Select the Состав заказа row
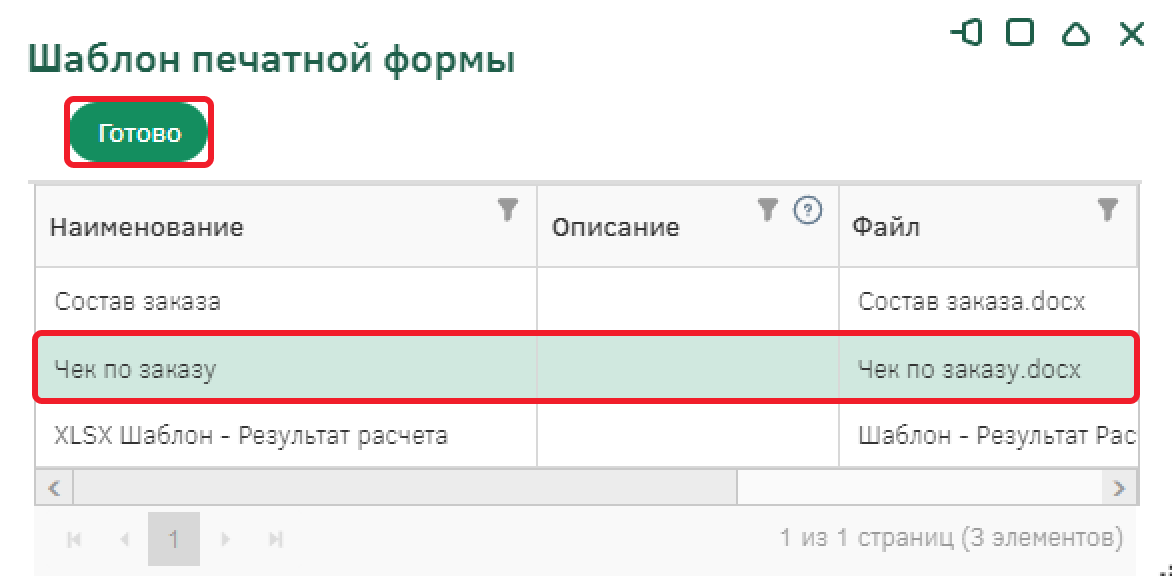The width and height of the screenshot is (1172, 576). (138, 301)
